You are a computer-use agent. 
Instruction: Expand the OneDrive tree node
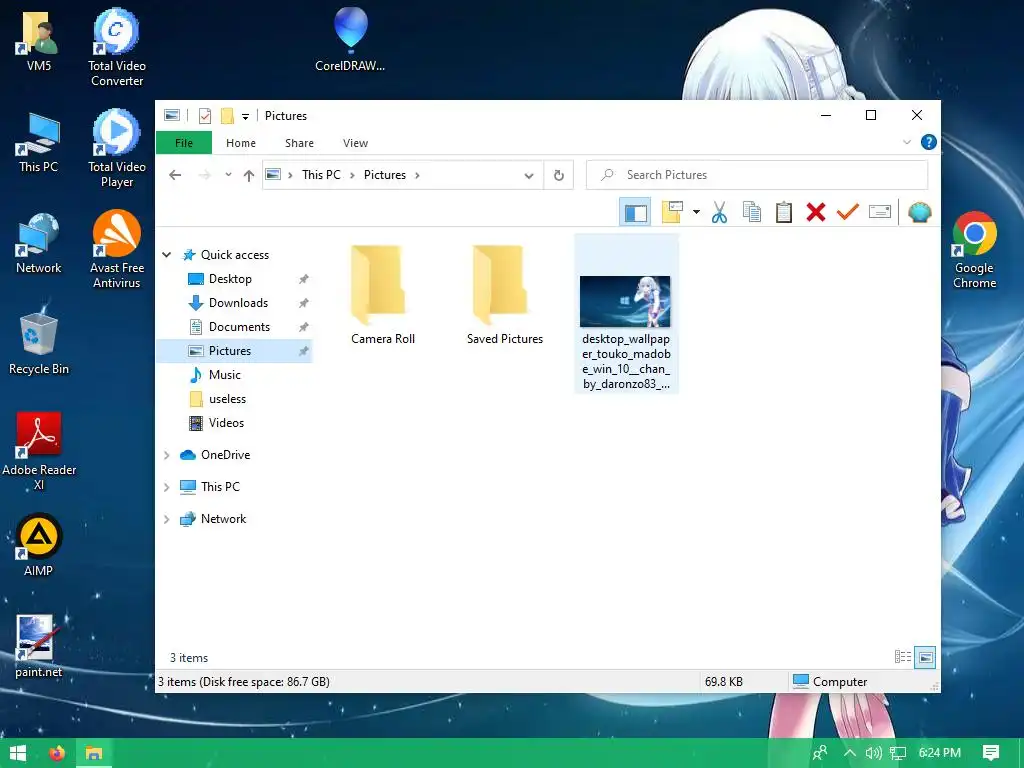(x=167, y=455)
